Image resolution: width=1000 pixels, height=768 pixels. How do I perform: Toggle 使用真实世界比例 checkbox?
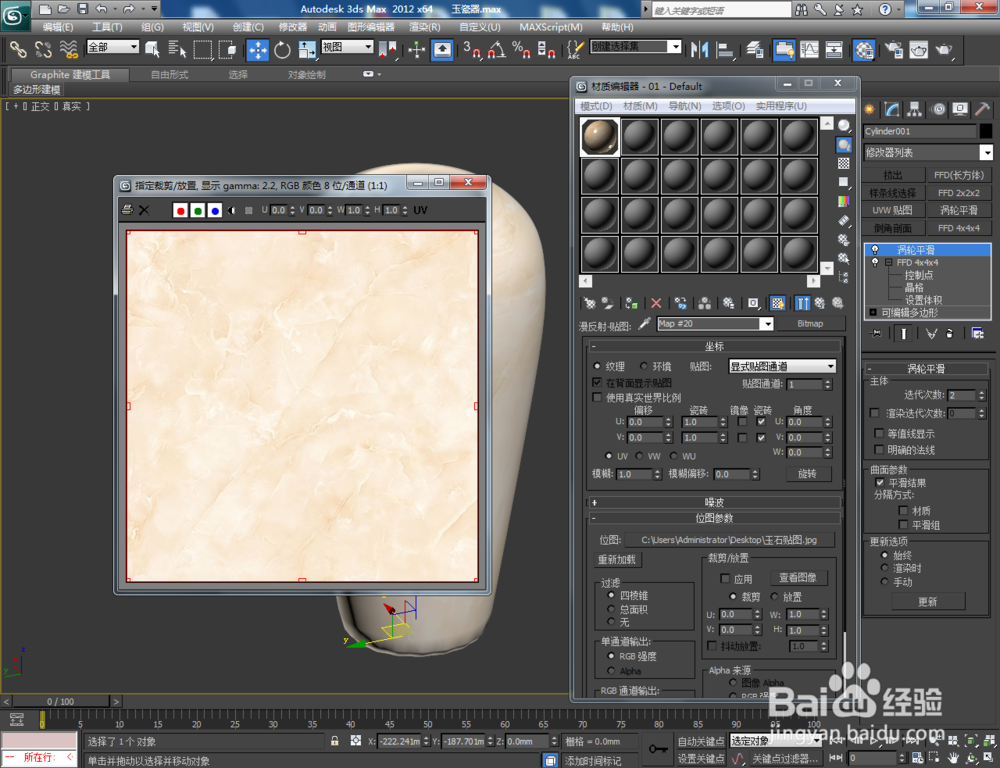pos(597,397)
